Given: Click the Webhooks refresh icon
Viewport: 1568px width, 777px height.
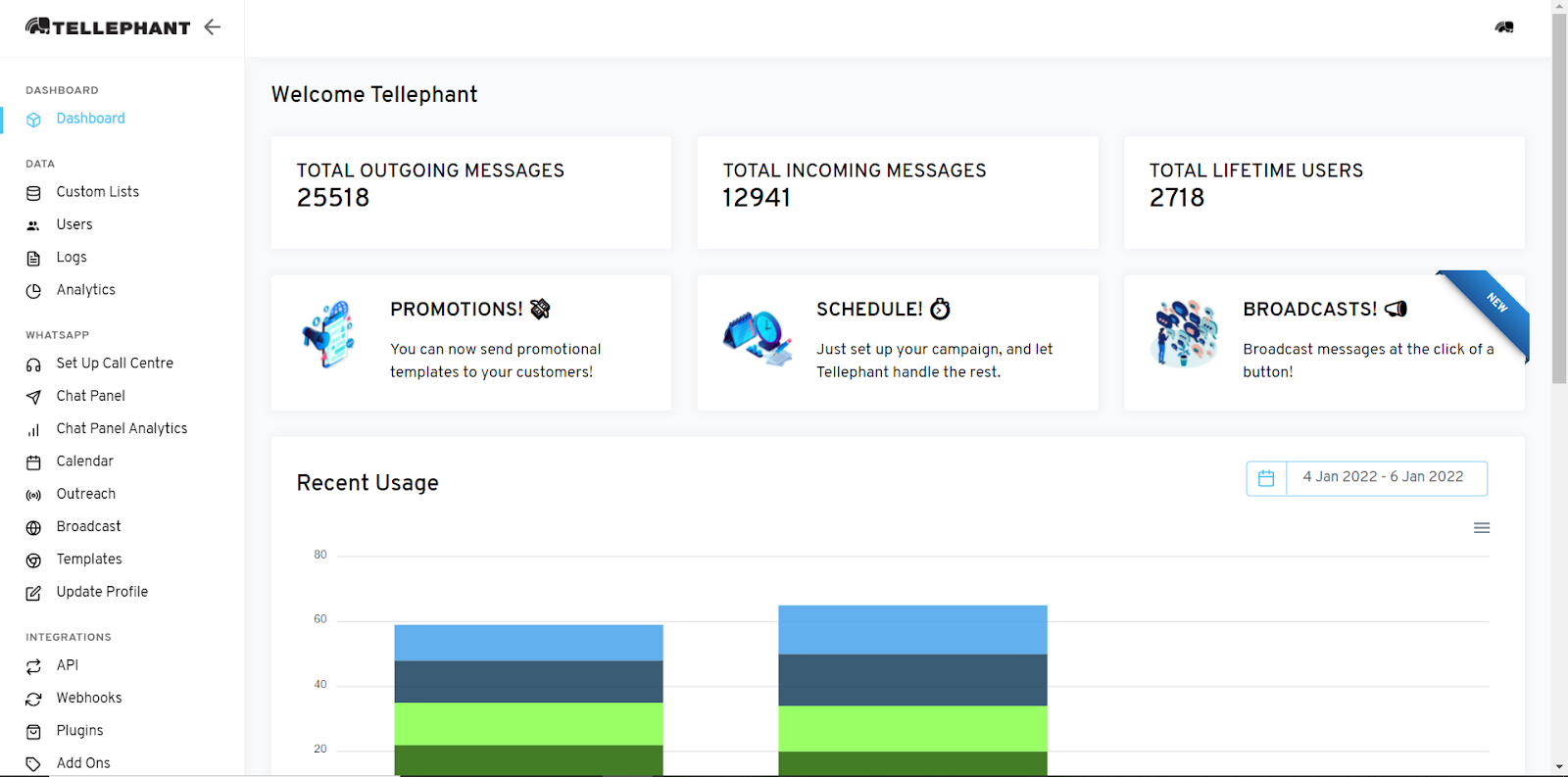Looking at the screenshot, I should [x=33, y=699].
